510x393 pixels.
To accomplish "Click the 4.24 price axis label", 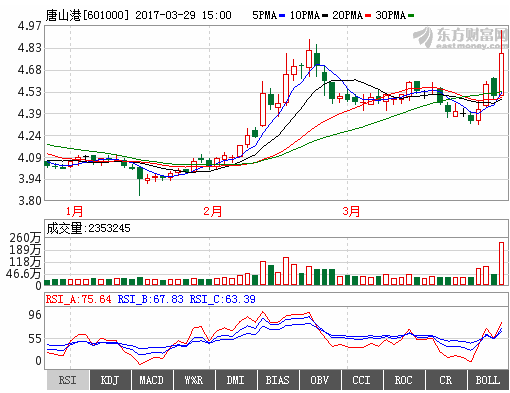I will point(30,136).
